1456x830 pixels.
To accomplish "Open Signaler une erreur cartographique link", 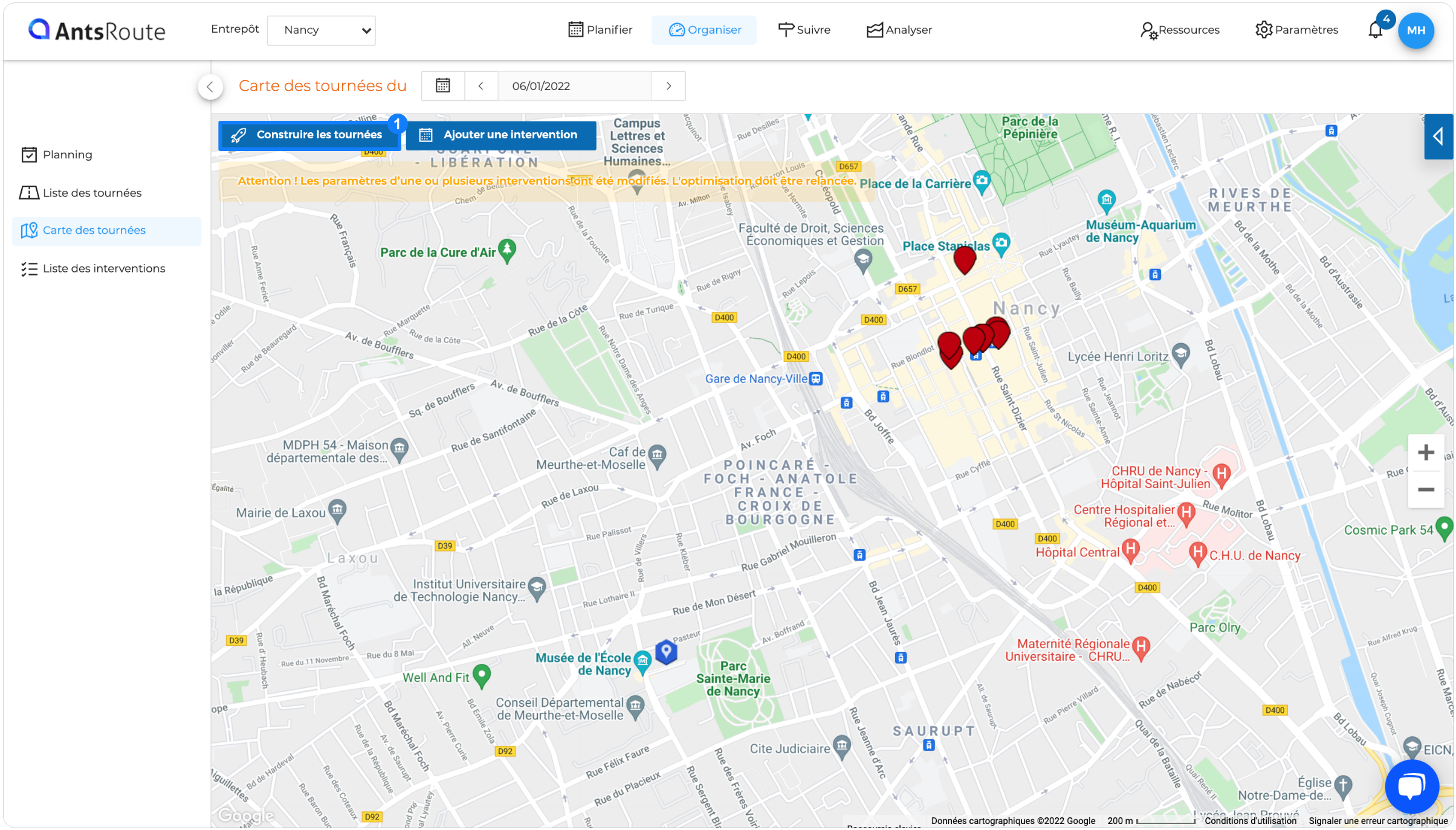I will 1378,820.
